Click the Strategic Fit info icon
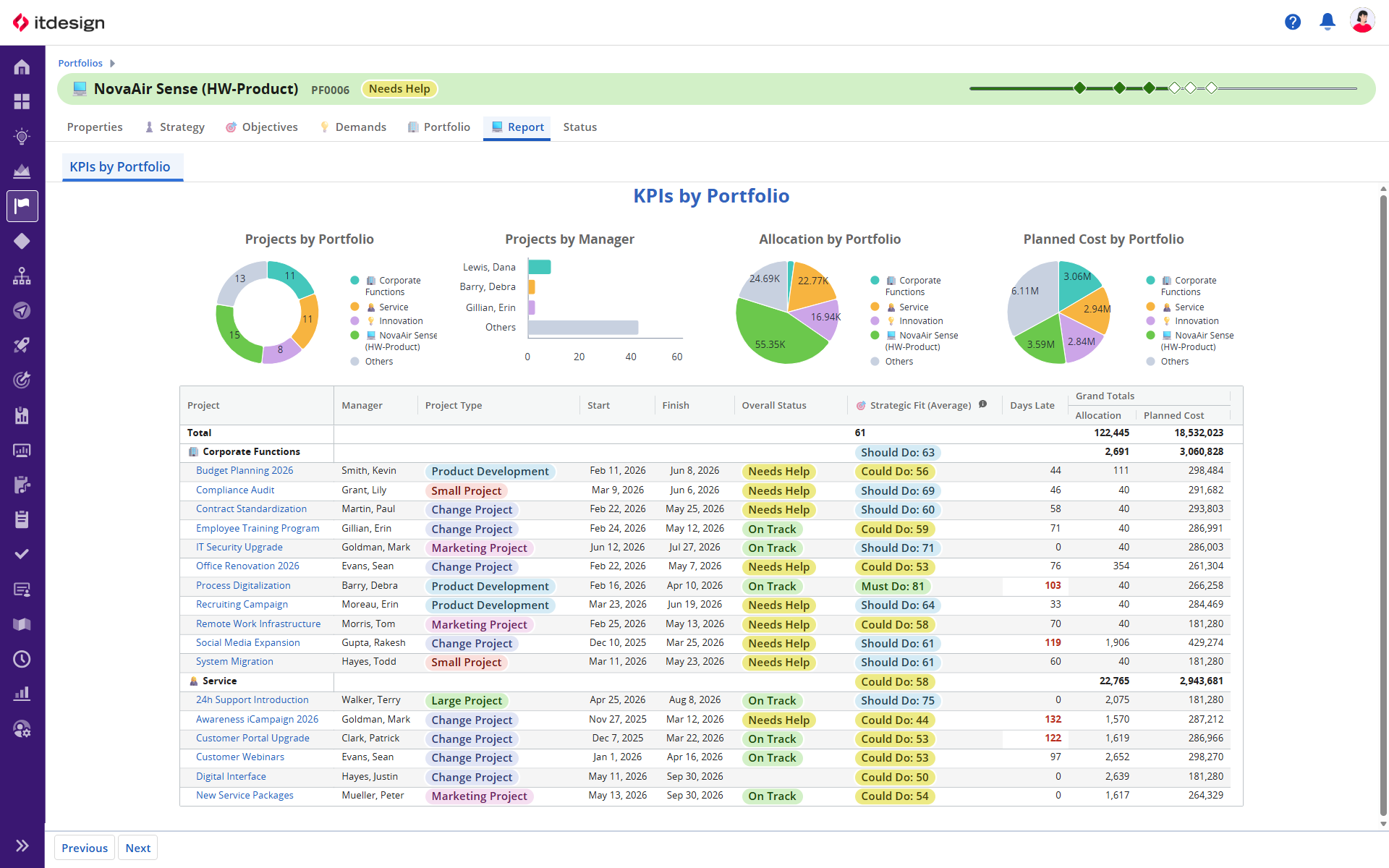This screenshot has width=1389, height=868. tap(983, 404)
